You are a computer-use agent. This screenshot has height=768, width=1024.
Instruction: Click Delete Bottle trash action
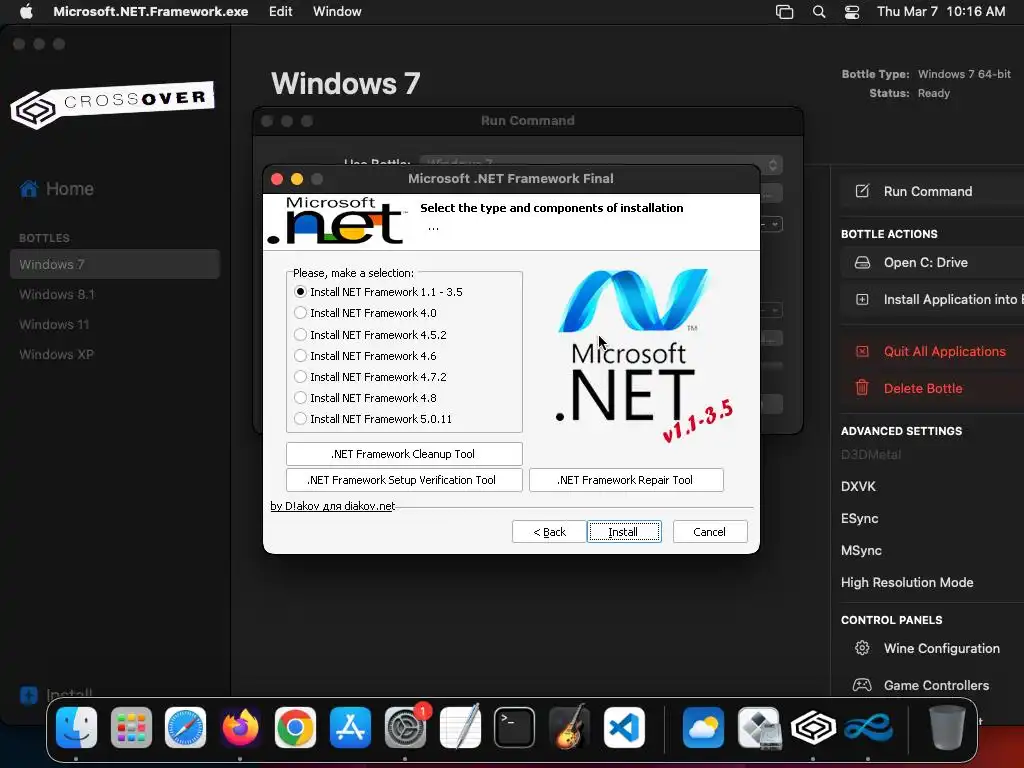pyautogui.click(x=932, y=389)
